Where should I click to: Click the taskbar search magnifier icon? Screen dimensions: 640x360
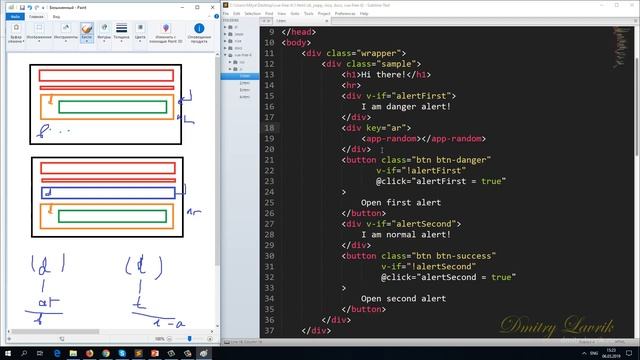click(24, 353)
